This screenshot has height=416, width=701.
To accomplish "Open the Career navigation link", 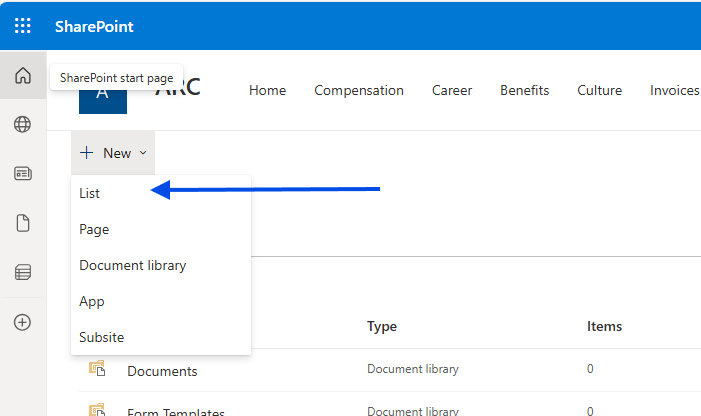I will pos(452,90).
